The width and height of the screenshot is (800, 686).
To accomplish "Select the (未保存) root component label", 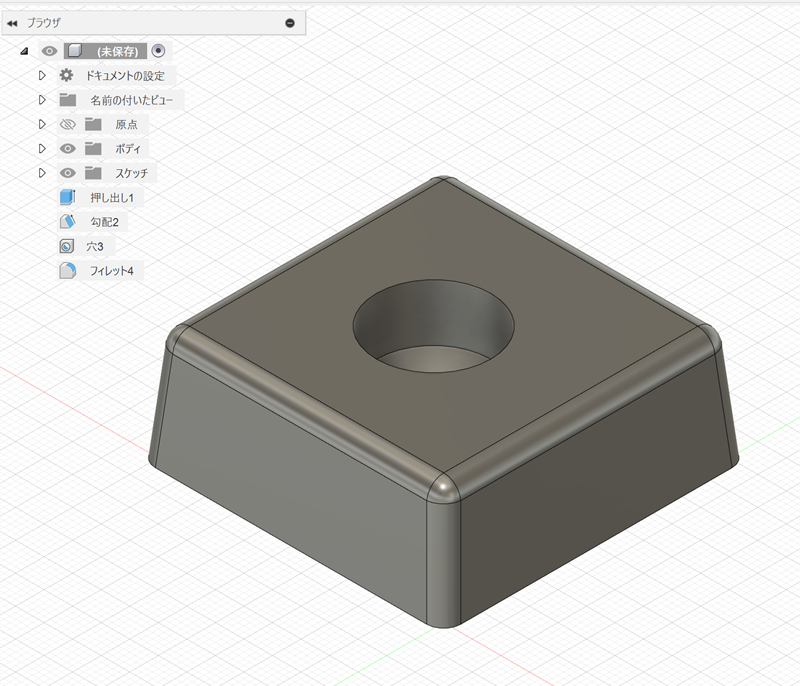I will point(117,52).
